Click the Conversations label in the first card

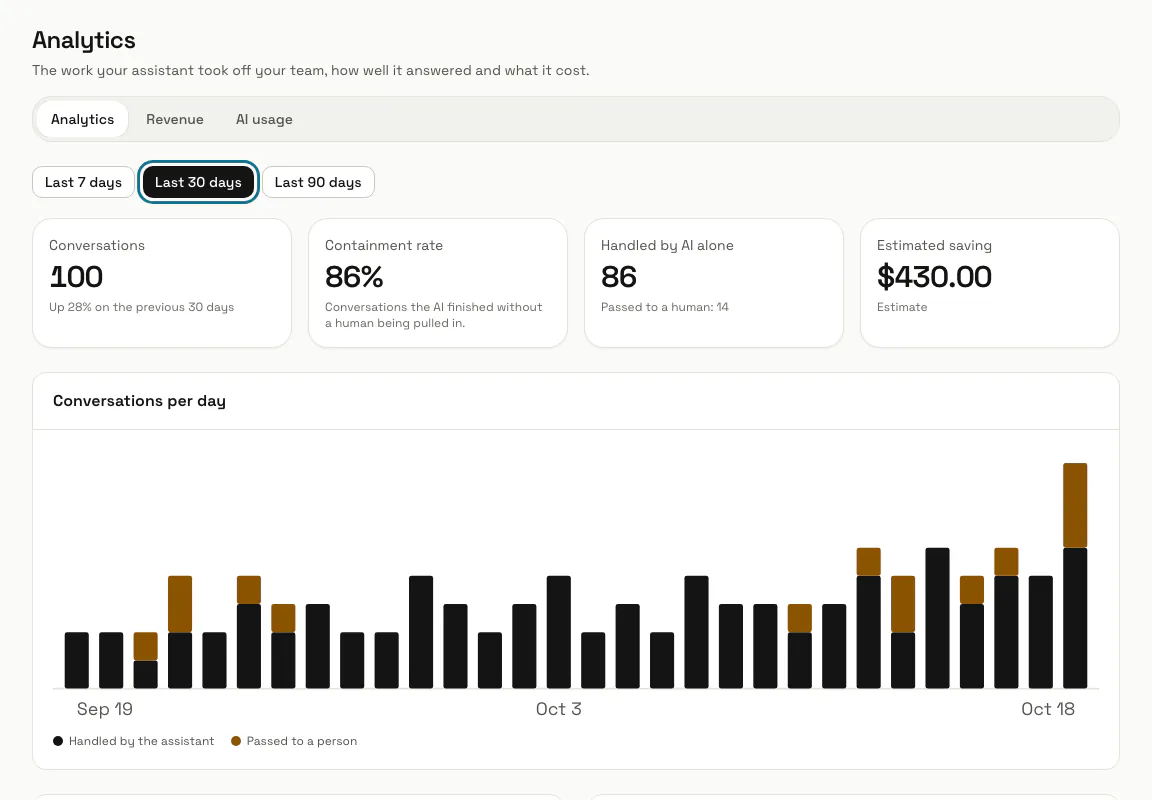97,245
